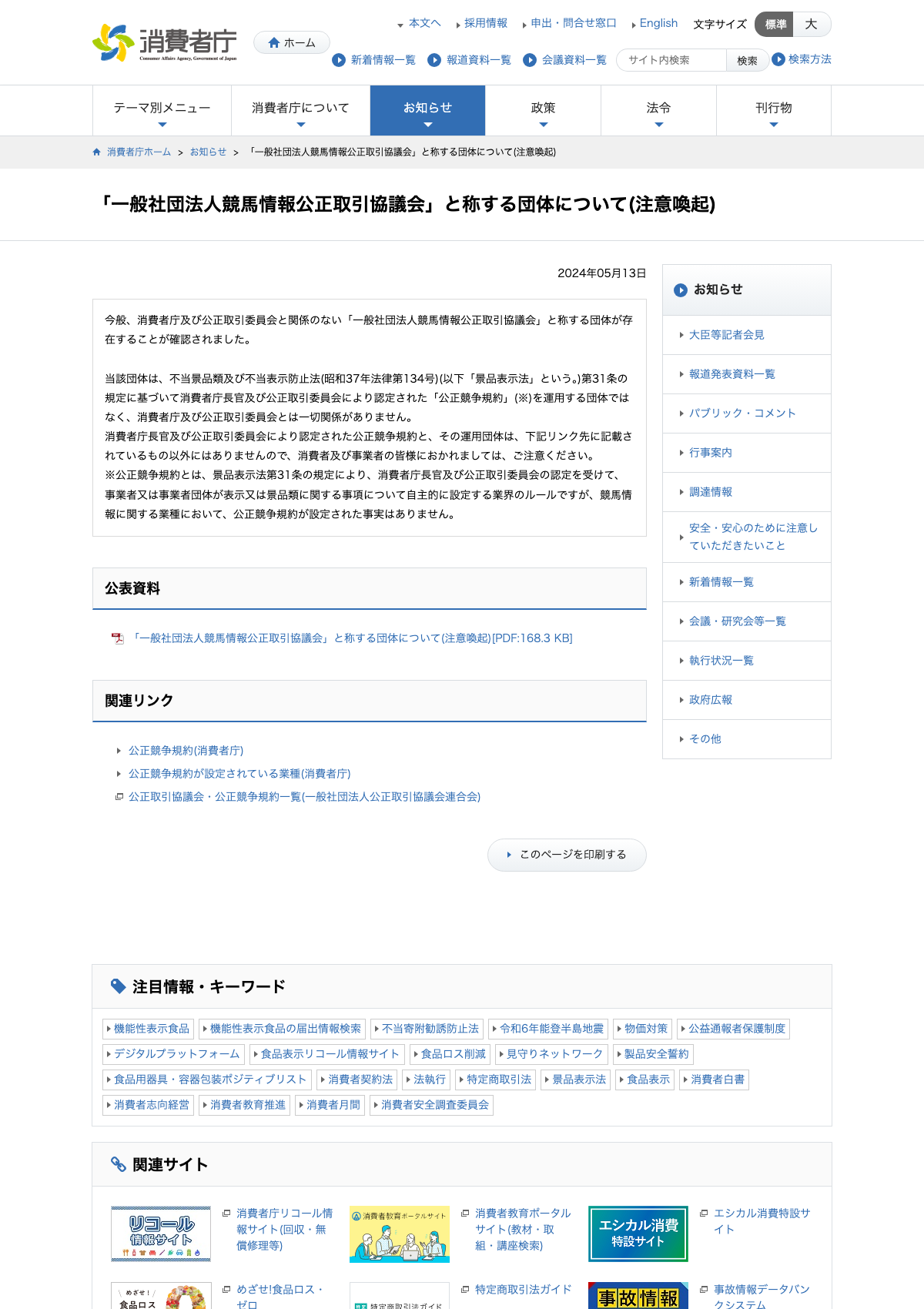Image resolution: width=924 pixels, height=1309 pixels.
Task: Click the arrow icon beside 報道資料一覧 in header
Action: (434, 60)
